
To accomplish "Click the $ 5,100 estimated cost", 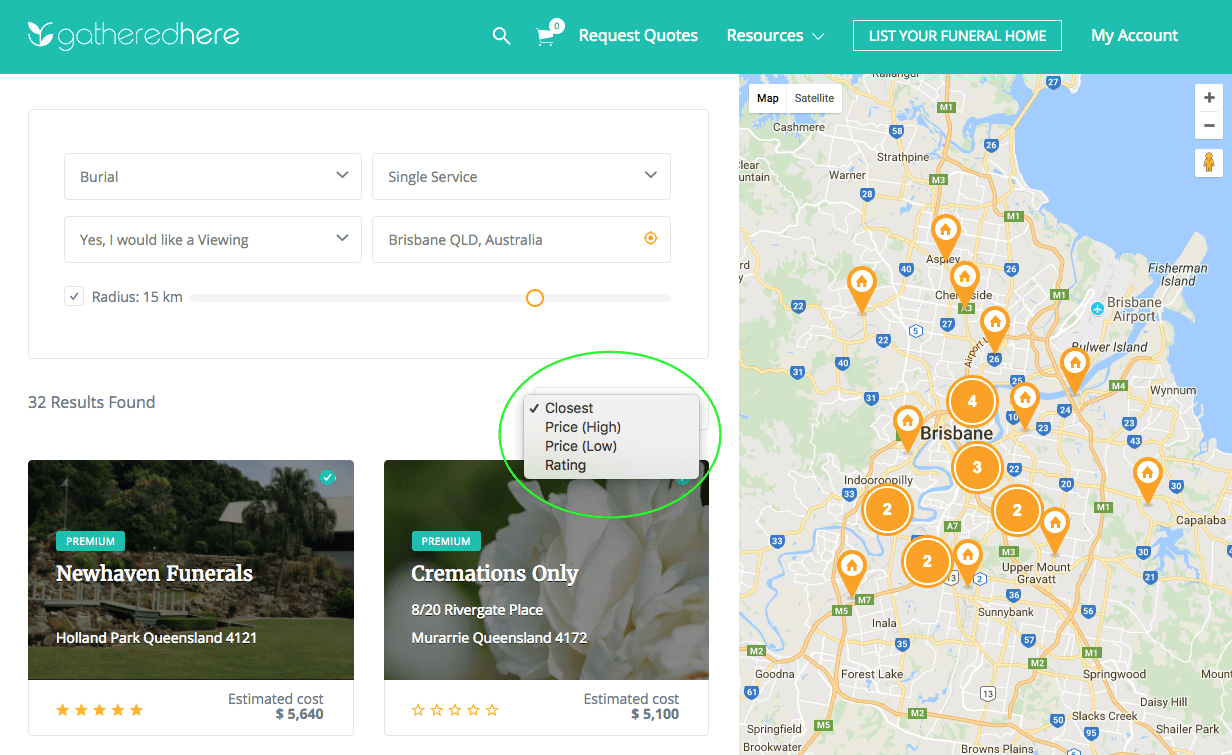I will (x=655, y=714).
